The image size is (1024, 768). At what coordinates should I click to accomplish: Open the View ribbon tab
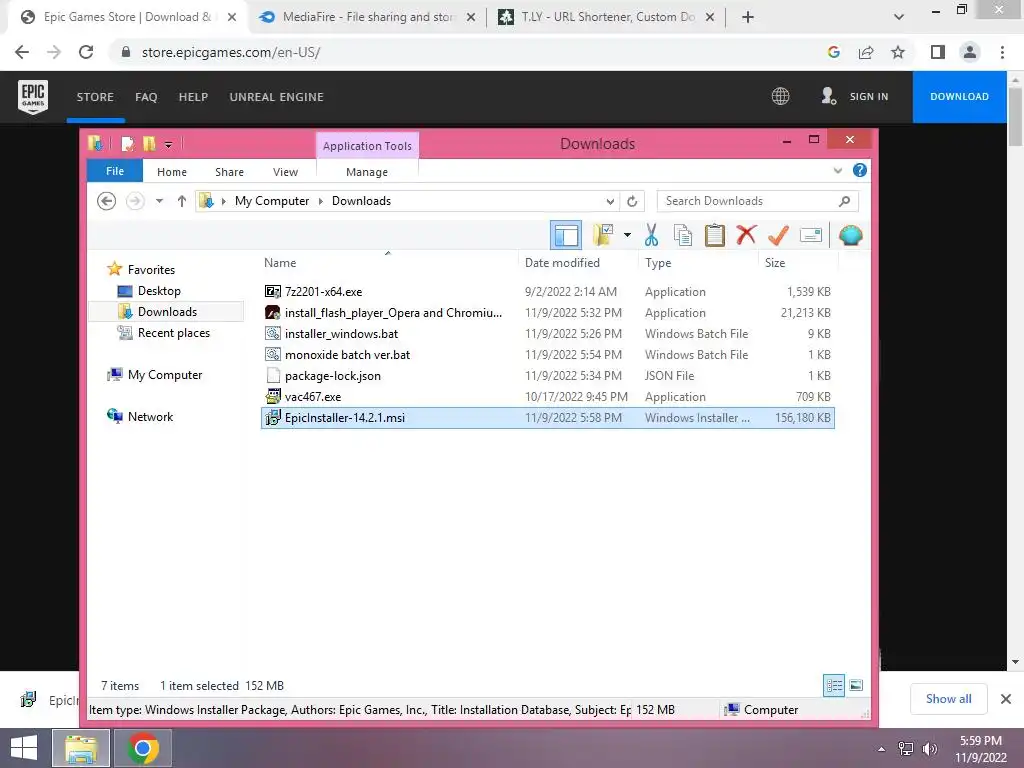(285, 172)
